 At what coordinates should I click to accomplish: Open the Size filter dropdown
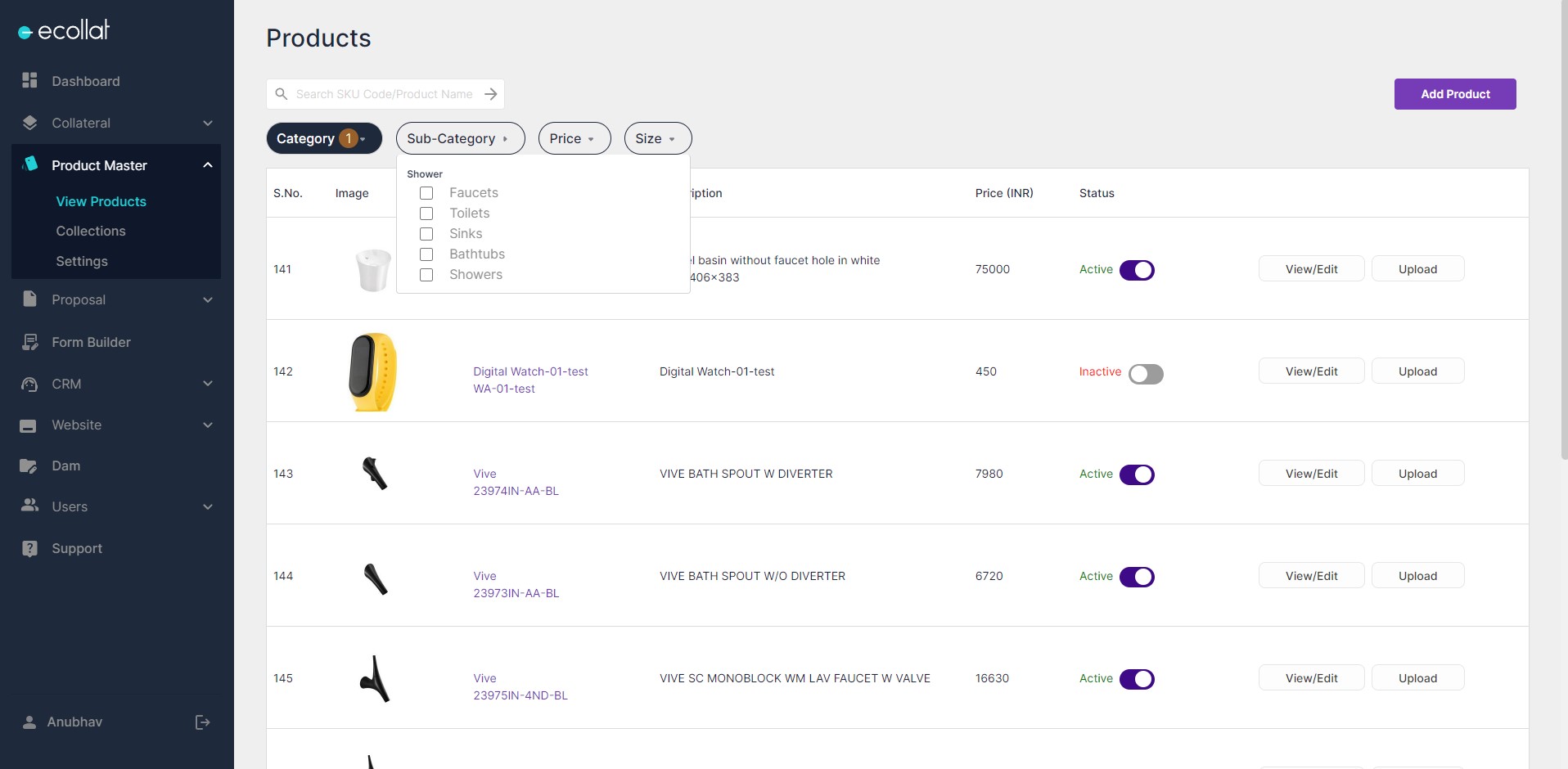click(x=657, y=138)
